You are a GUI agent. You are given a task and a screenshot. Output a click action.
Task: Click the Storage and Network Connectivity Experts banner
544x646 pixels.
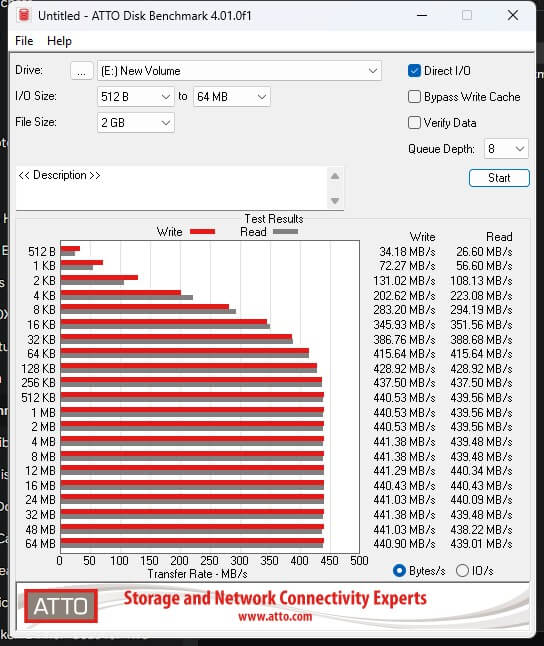coord(275,599)
